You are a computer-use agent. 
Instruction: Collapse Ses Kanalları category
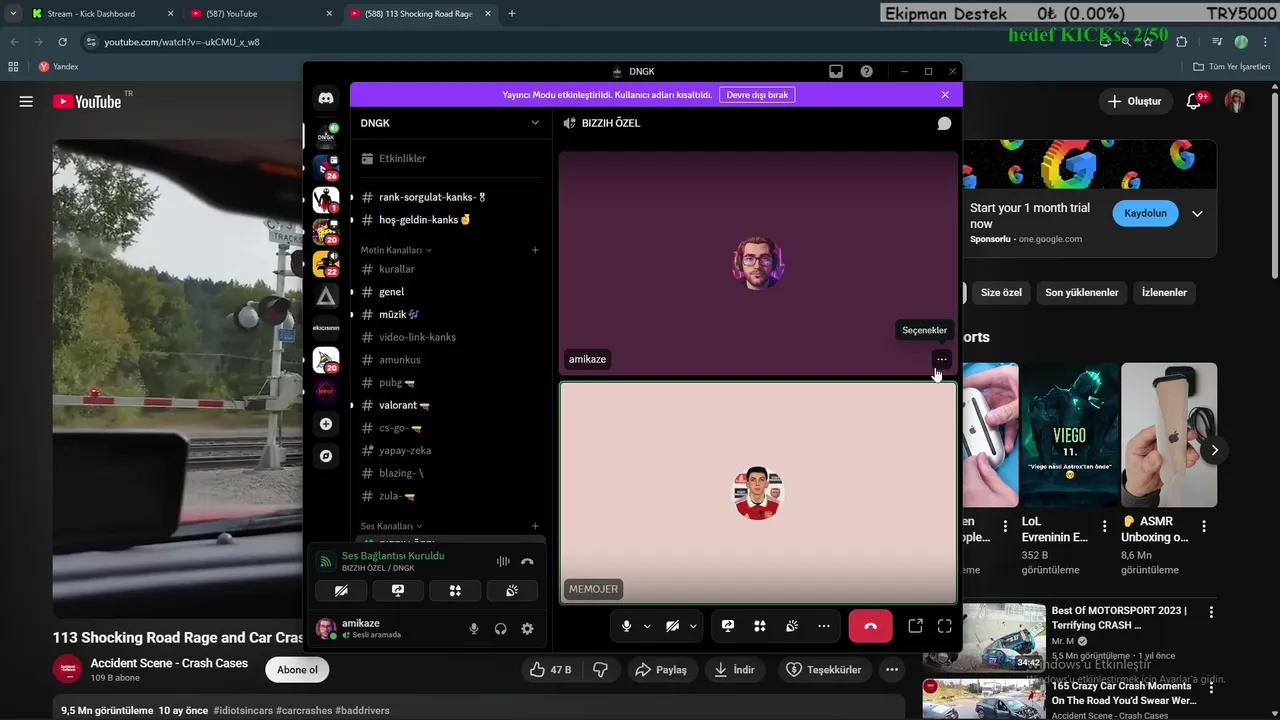pyautogui.click(x=391, y=526)
